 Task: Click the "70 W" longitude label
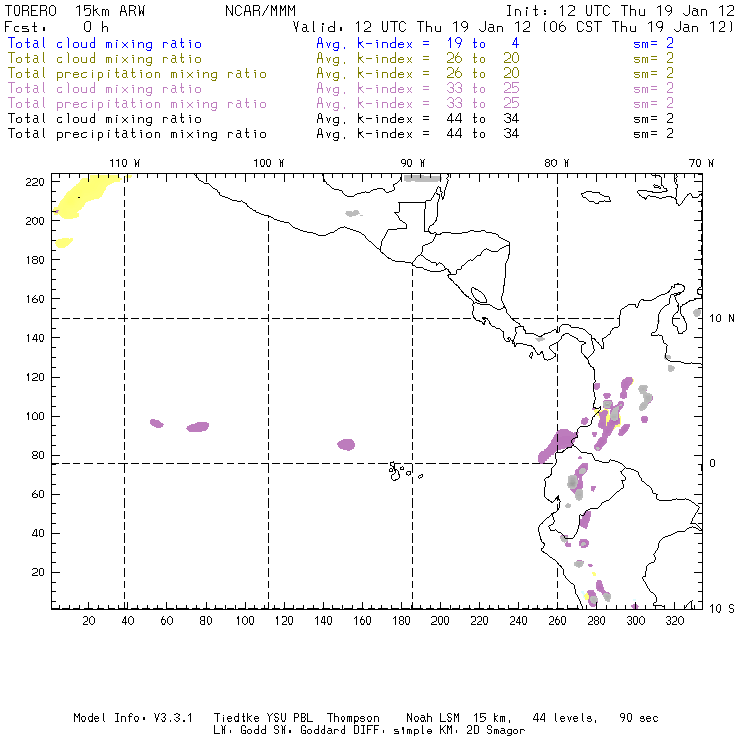click(x=701, y=163)
